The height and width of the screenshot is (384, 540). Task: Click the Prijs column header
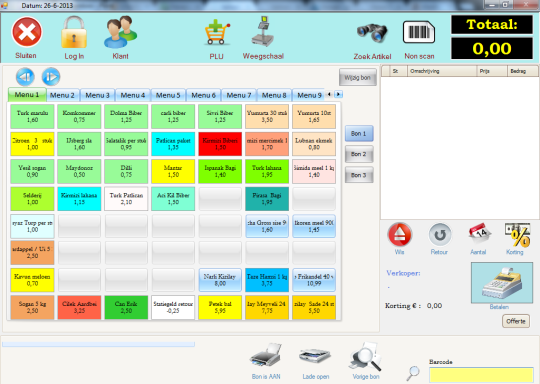coord(492,71)
